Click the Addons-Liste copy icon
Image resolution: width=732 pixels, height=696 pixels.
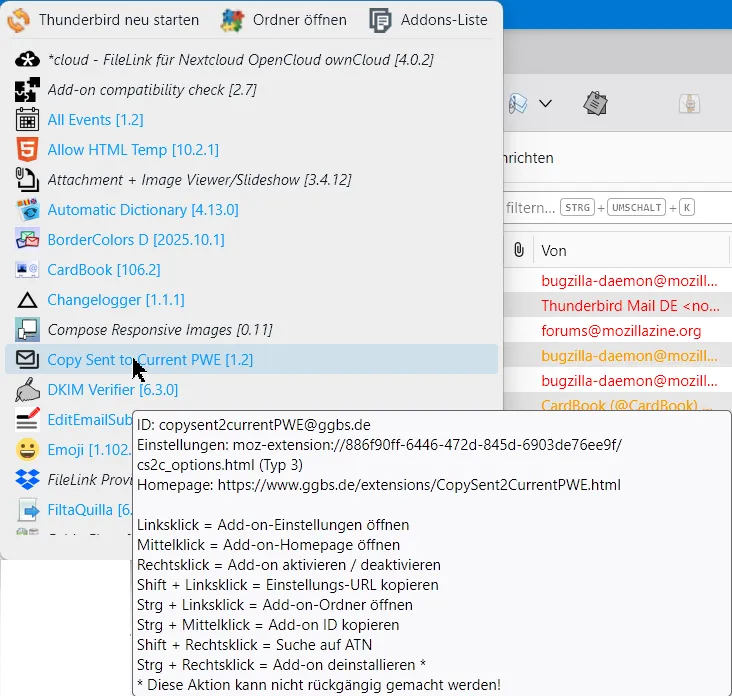tap(380, 20)
